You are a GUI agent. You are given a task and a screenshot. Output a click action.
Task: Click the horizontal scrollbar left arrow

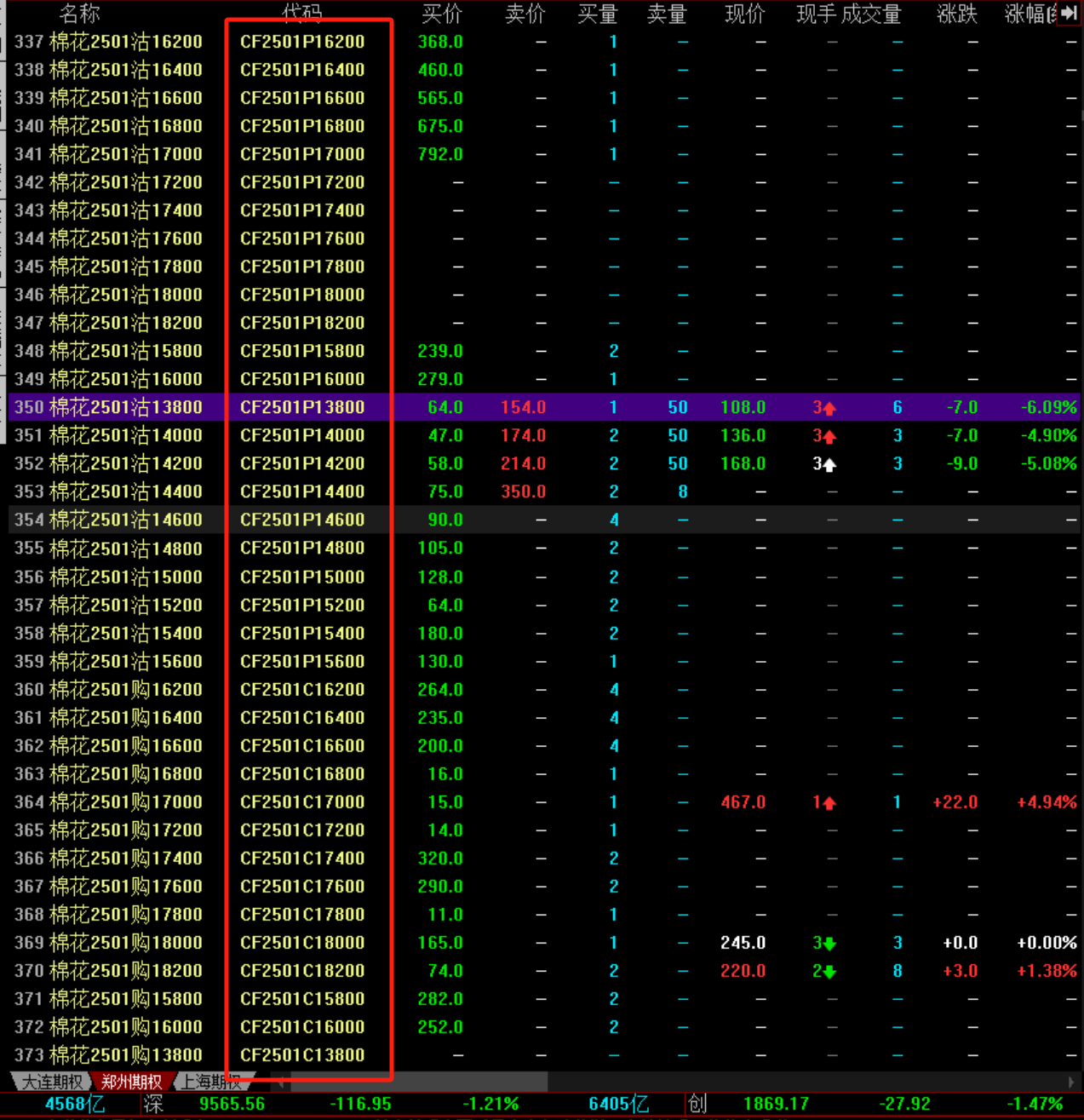[281, 1083]
